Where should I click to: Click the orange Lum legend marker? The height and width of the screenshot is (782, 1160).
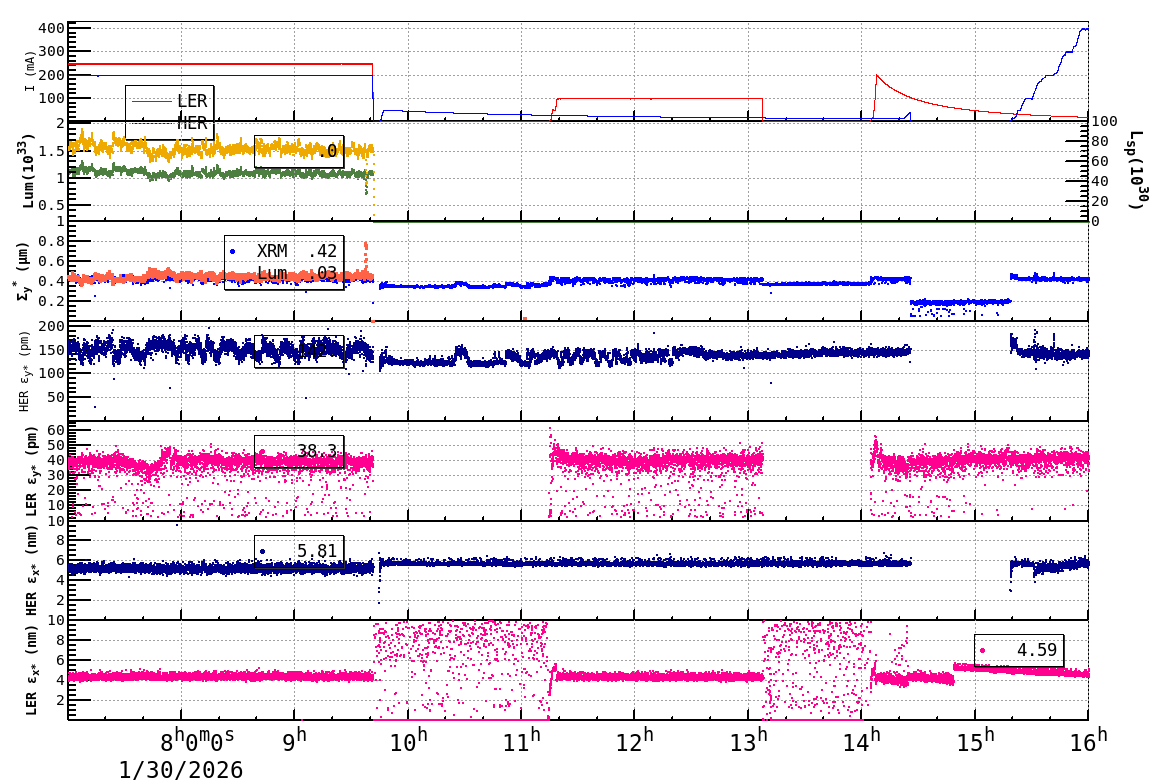point(232,275)
